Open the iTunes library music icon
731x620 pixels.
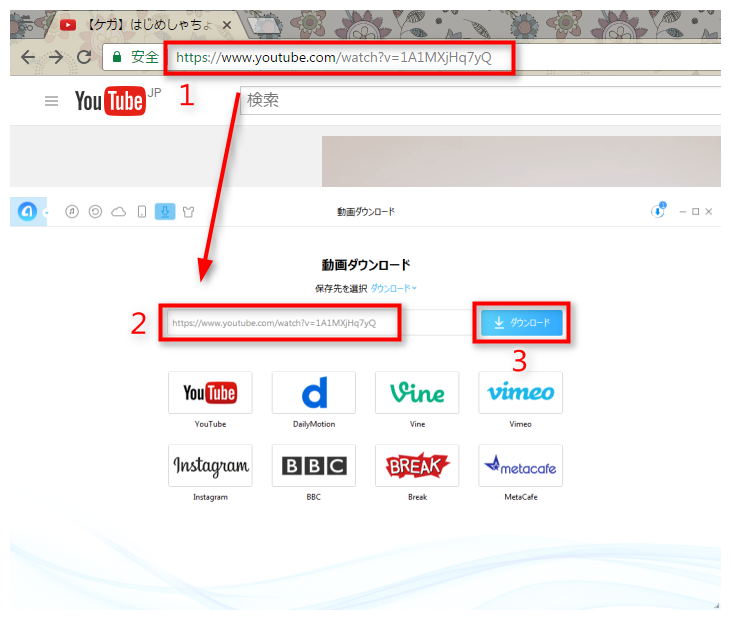(72, 212)
